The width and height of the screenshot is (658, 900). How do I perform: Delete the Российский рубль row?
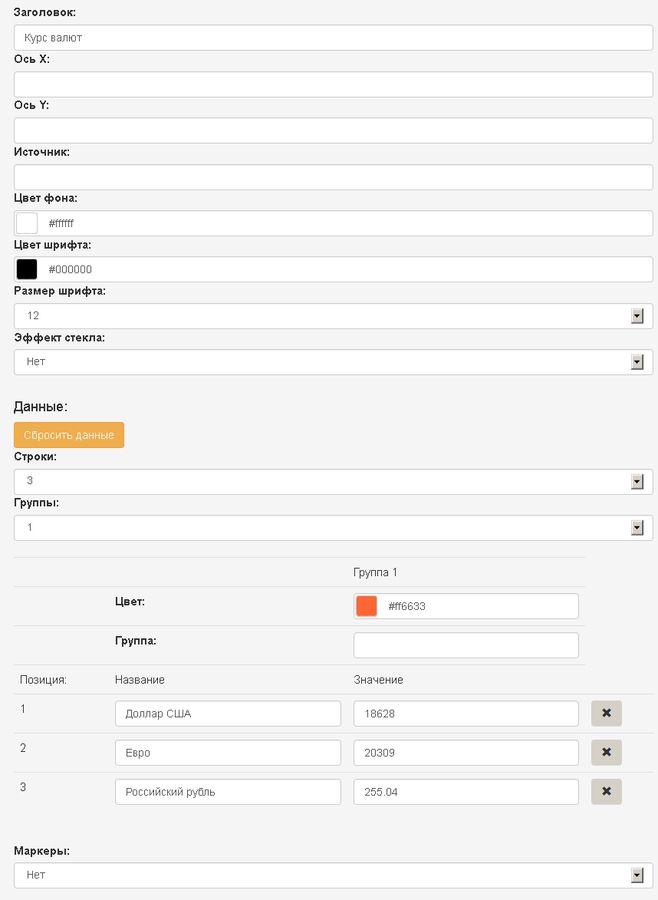click(x=606, y=792)
